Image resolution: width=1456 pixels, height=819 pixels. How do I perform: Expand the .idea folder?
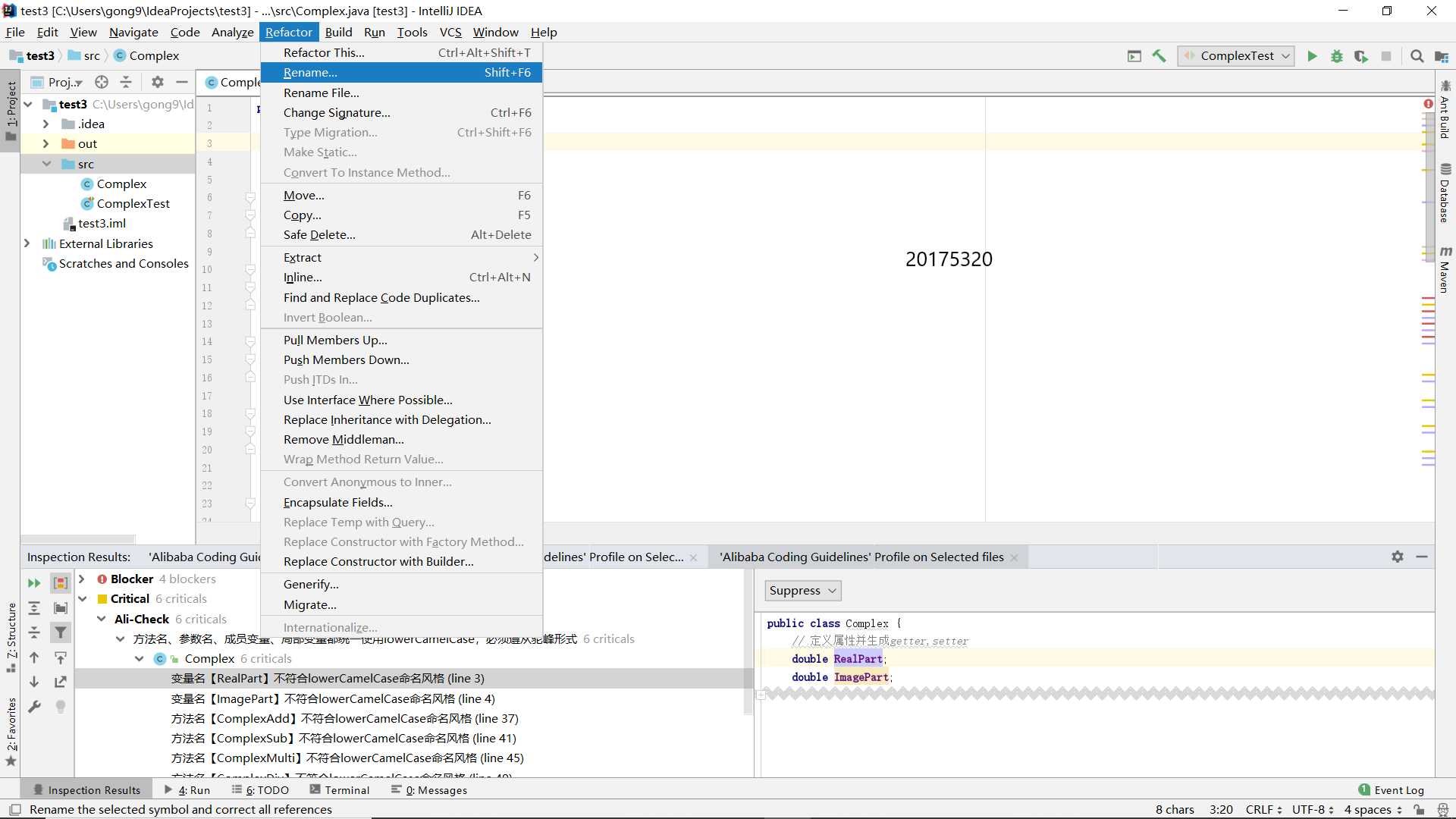pyautogui.click(x=45, y=124)
